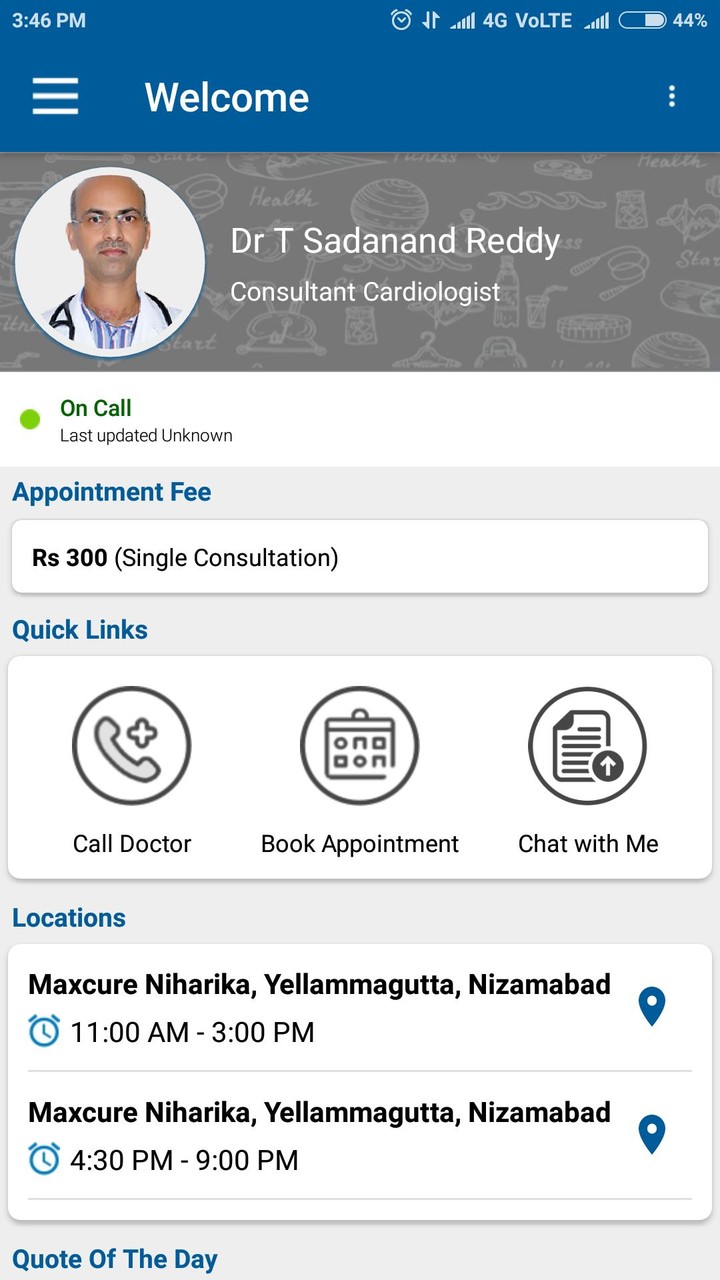Image resolution: width=720 pixels, height=1280 pixels.
Task: Open map pin for 4:30 PM location
Action: (x=652, y=1134)
